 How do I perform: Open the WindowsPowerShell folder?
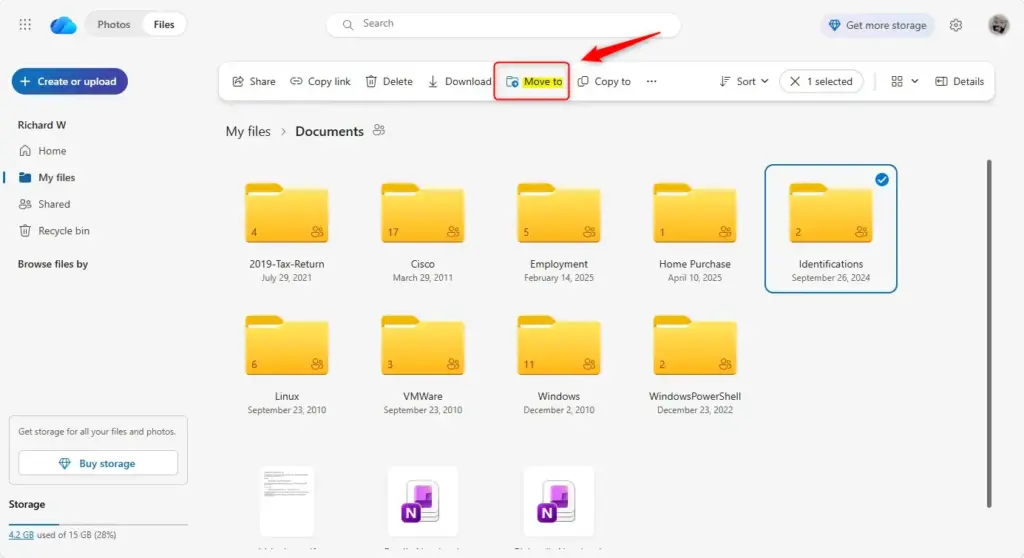694,346
